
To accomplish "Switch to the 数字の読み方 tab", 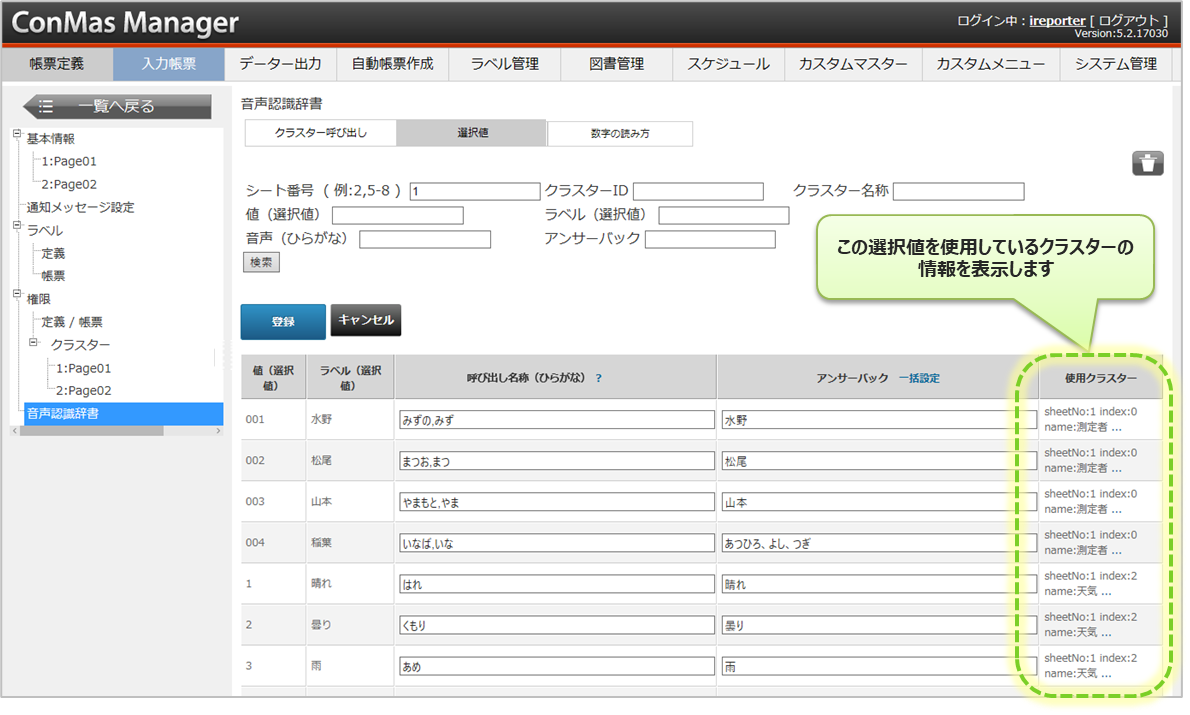I will (x=619, y=133).
